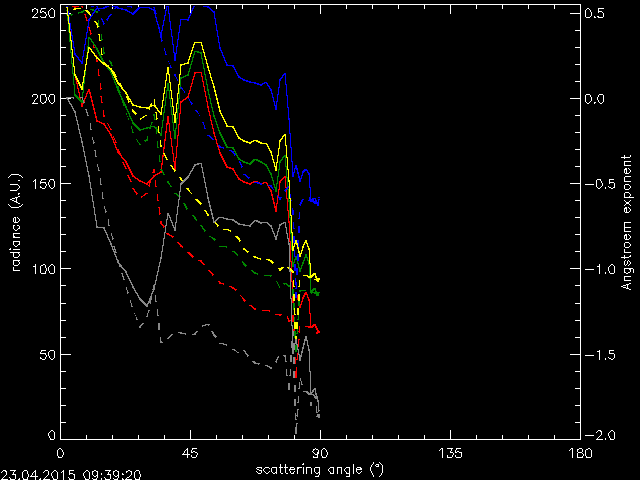Click the 'radiance (A.U.)' y-axis label
The height and width of the screenshot is (480, 640).
coord(16,222)
